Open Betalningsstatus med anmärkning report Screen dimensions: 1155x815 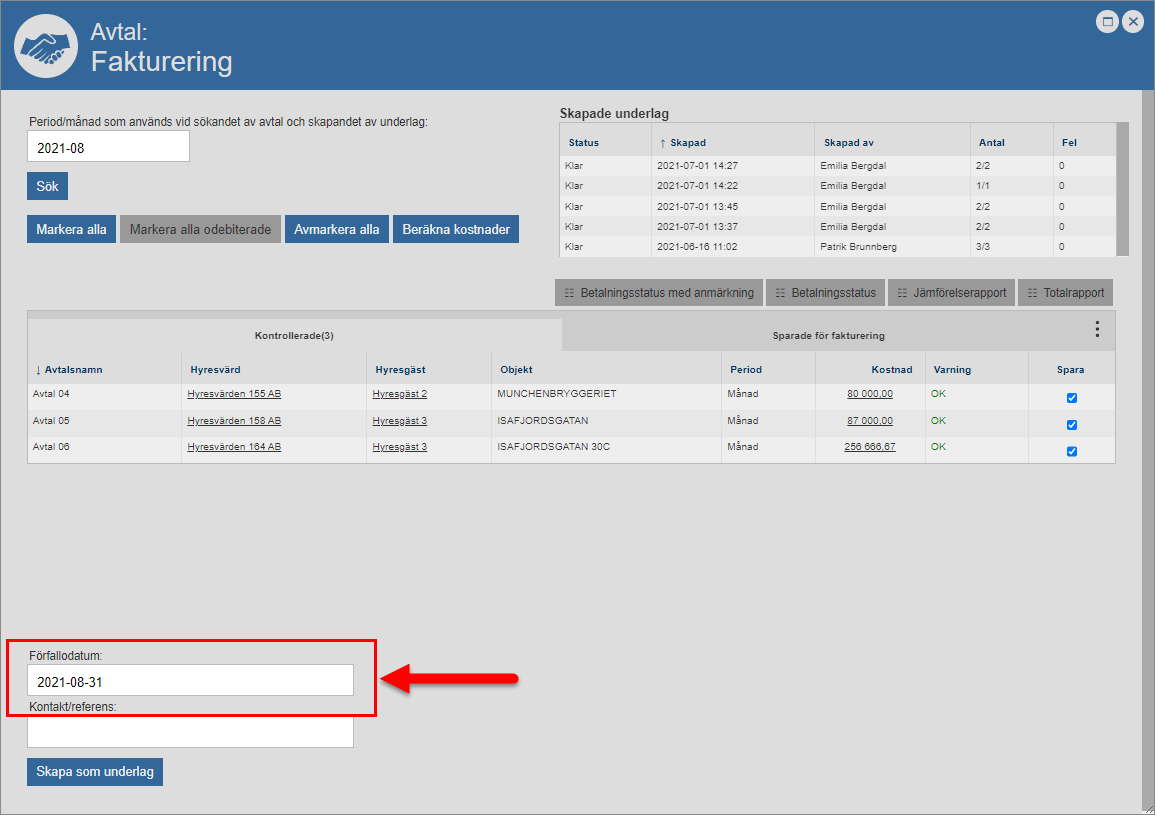click(659, 293)
